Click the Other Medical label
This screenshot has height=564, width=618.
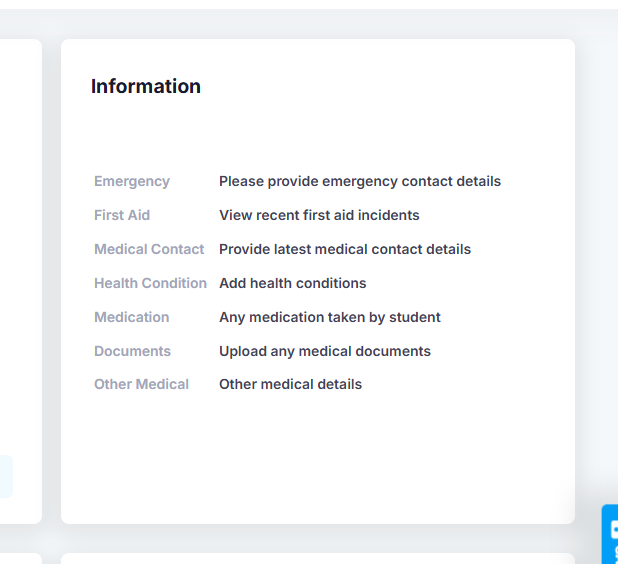[141, 384]
